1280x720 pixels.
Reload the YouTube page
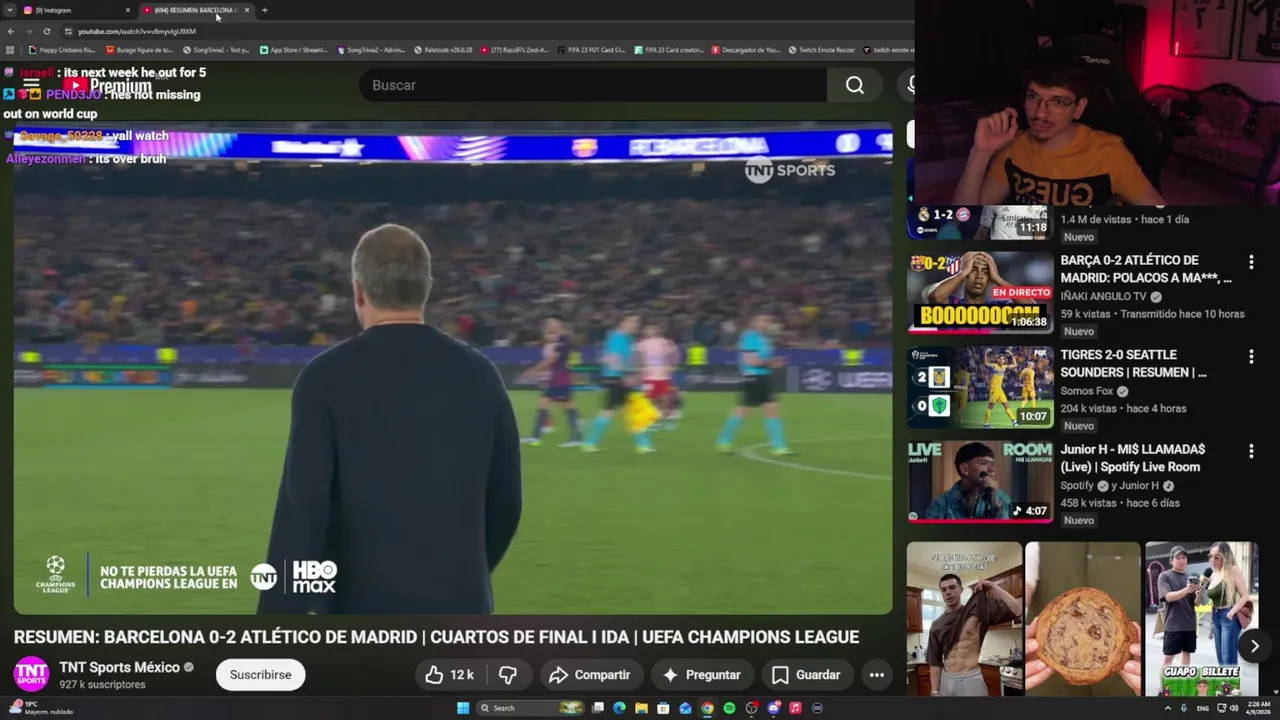coord(46,31)
